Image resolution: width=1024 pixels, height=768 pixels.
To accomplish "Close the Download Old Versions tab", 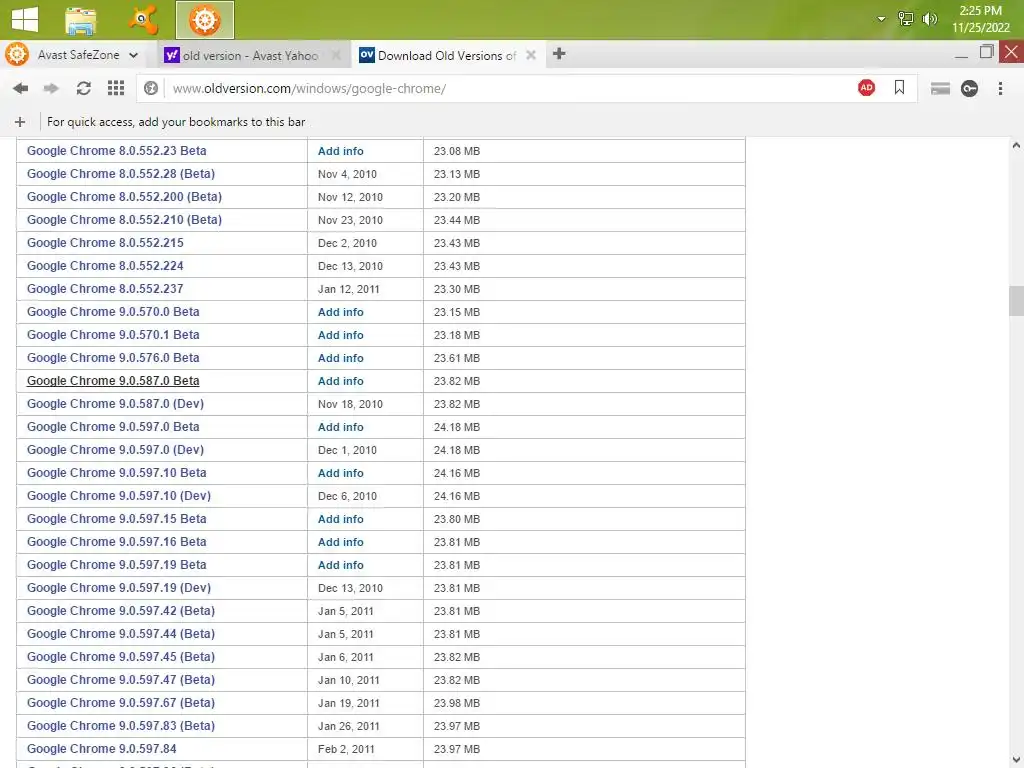I will 531,55.
